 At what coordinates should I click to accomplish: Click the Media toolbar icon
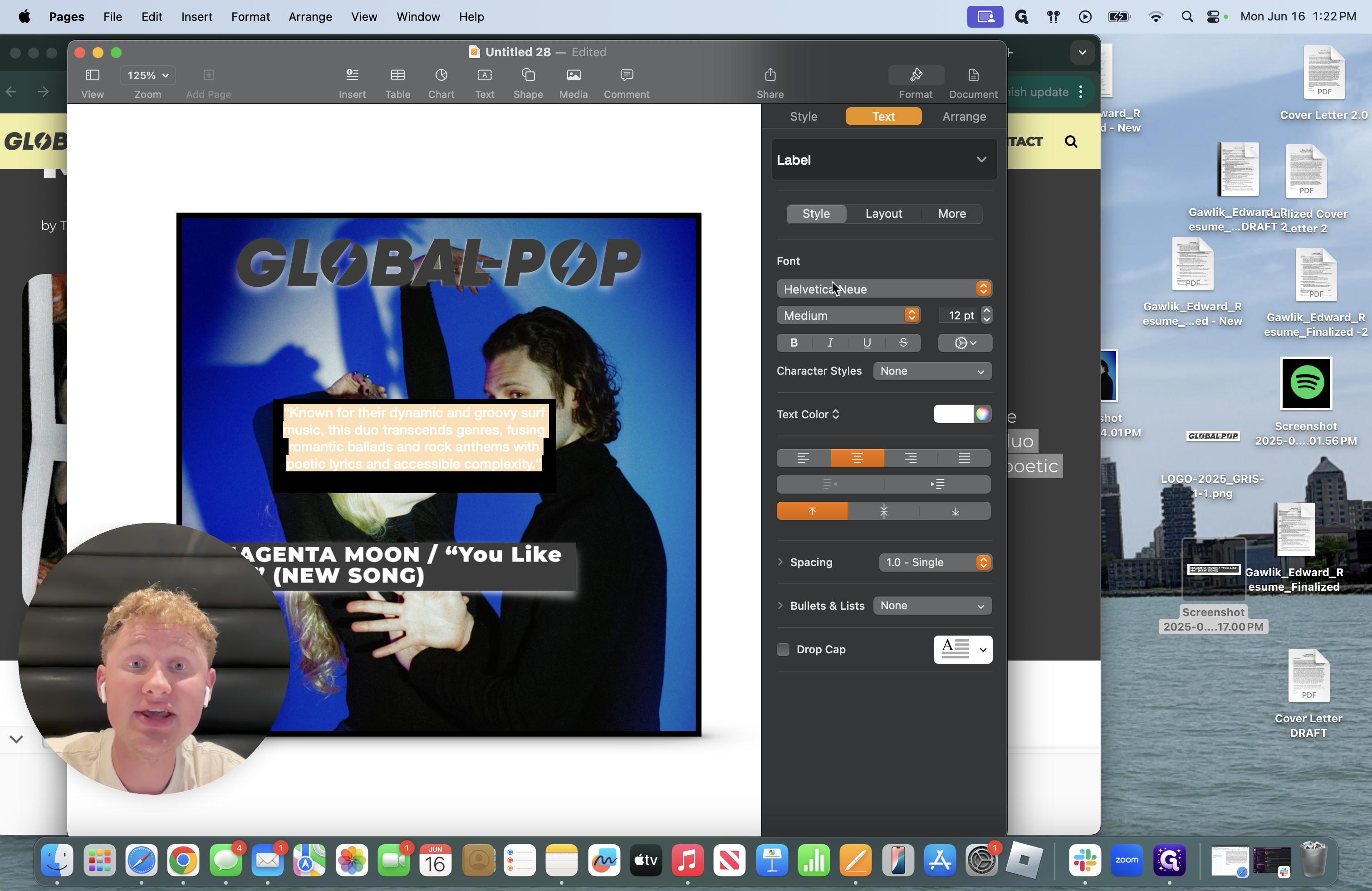point(573,75)
